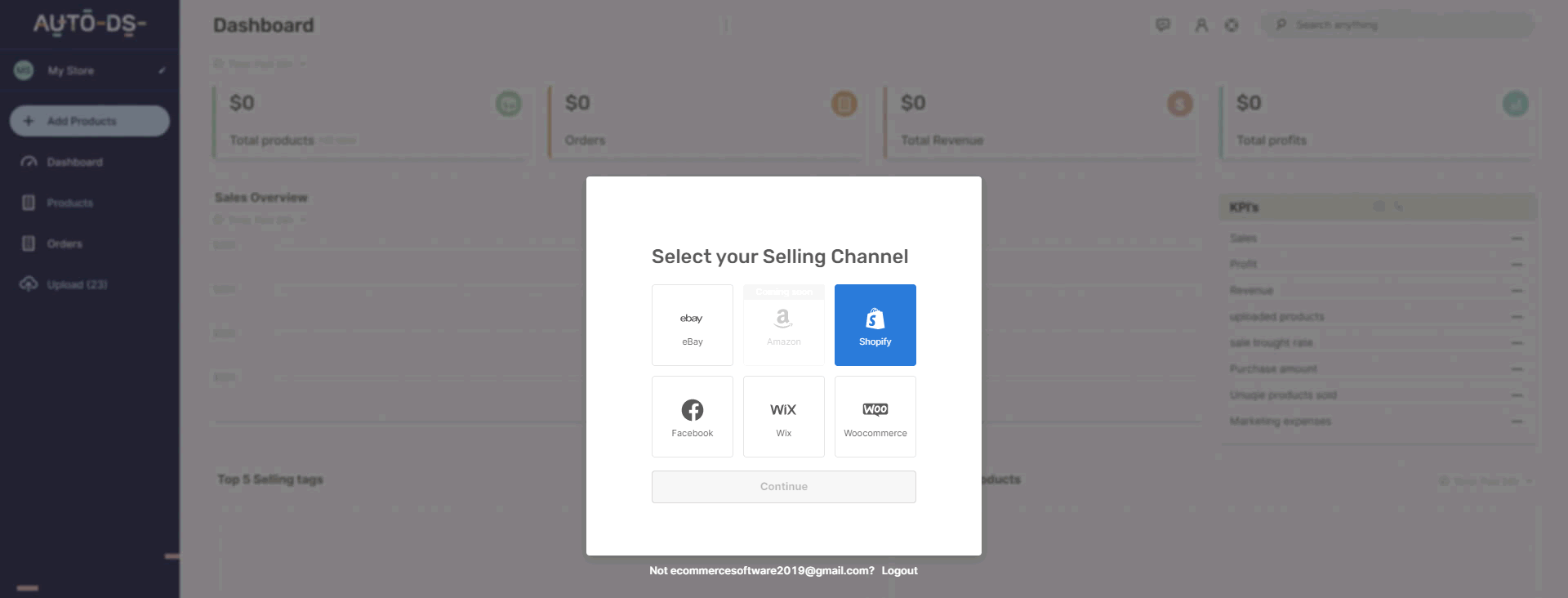Open the settings gear icon in header
The image size is (1568, 598).
click(1232, 25)
